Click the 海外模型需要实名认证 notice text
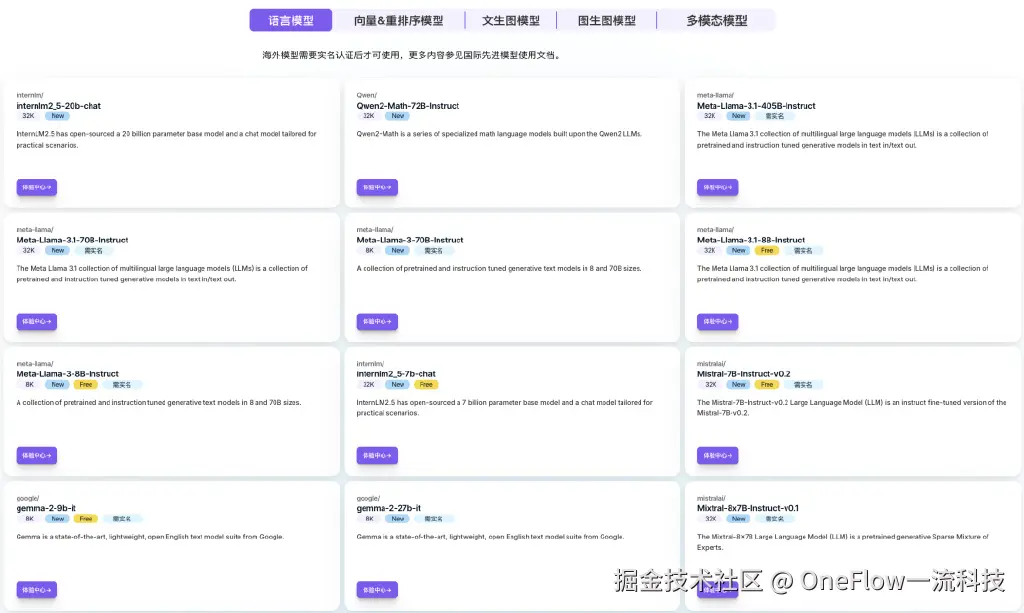The width and height of the screenshot is (1024, 613). [x=412, y=55]
